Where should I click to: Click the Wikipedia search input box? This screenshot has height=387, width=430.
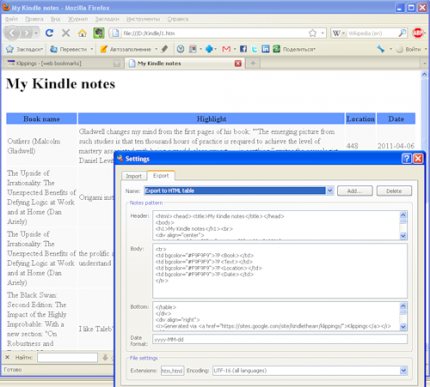[372, 33]
